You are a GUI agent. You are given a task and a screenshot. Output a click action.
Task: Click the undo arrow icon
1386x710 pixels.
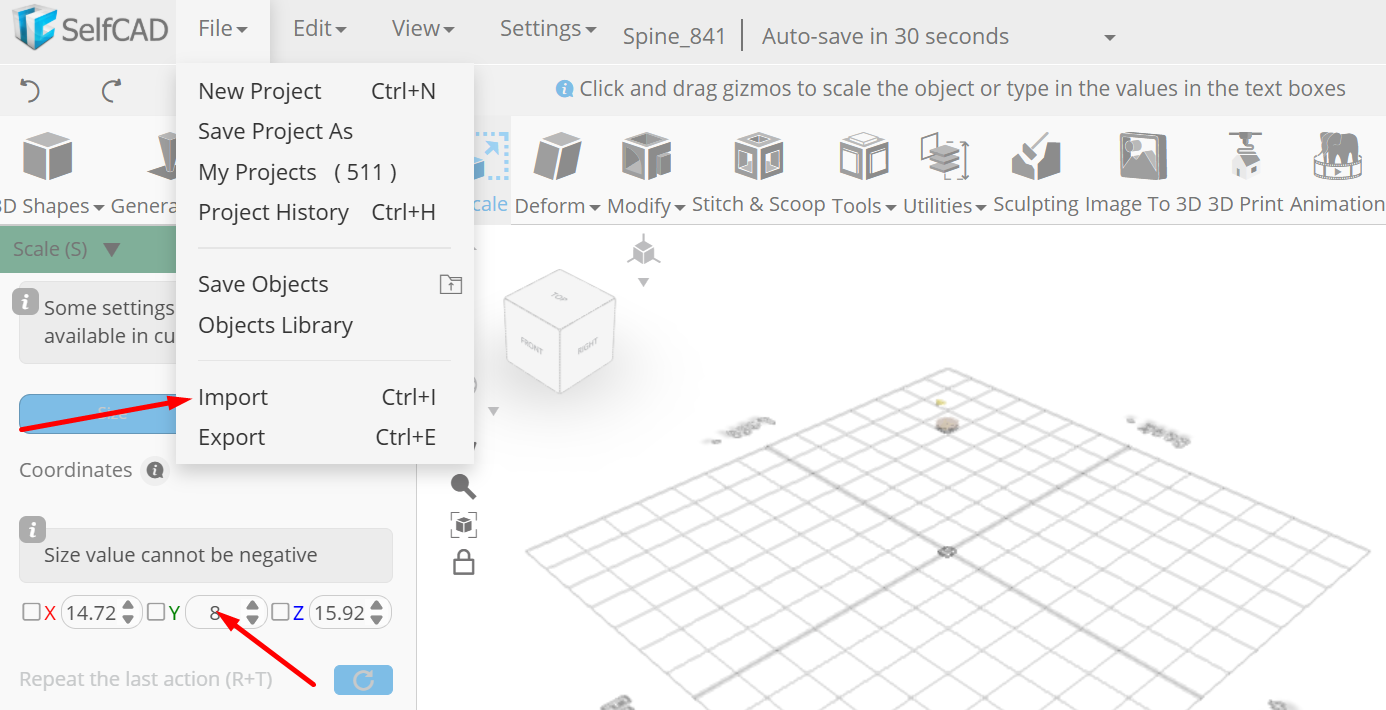(30, 91)
